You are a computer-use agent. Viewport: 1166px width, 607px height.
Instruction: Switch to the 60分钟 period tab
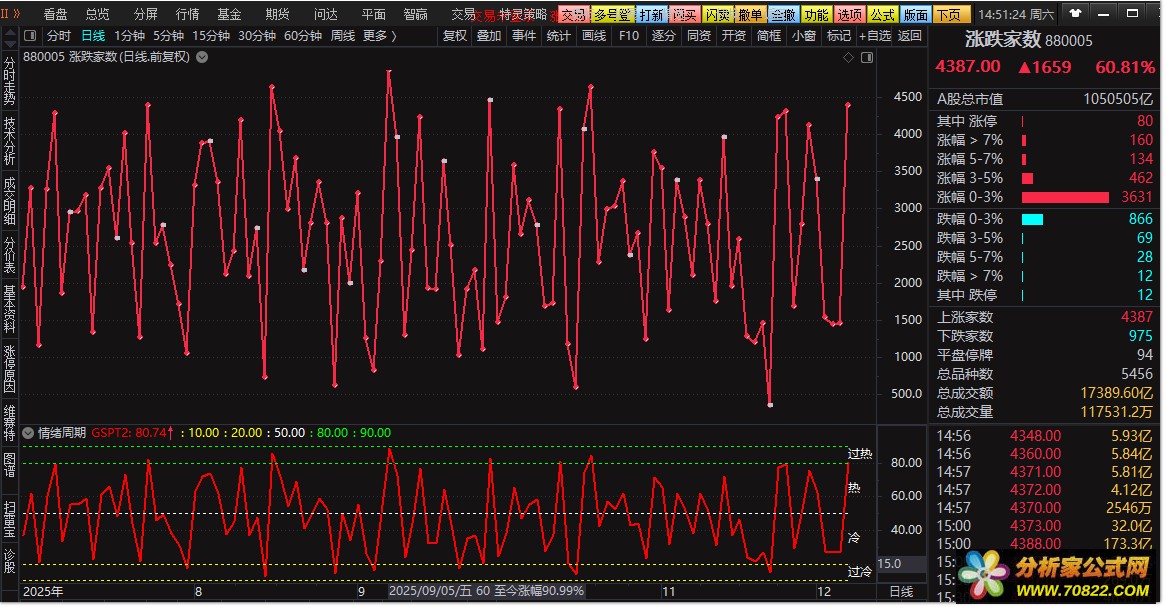[x=303, y=36]
